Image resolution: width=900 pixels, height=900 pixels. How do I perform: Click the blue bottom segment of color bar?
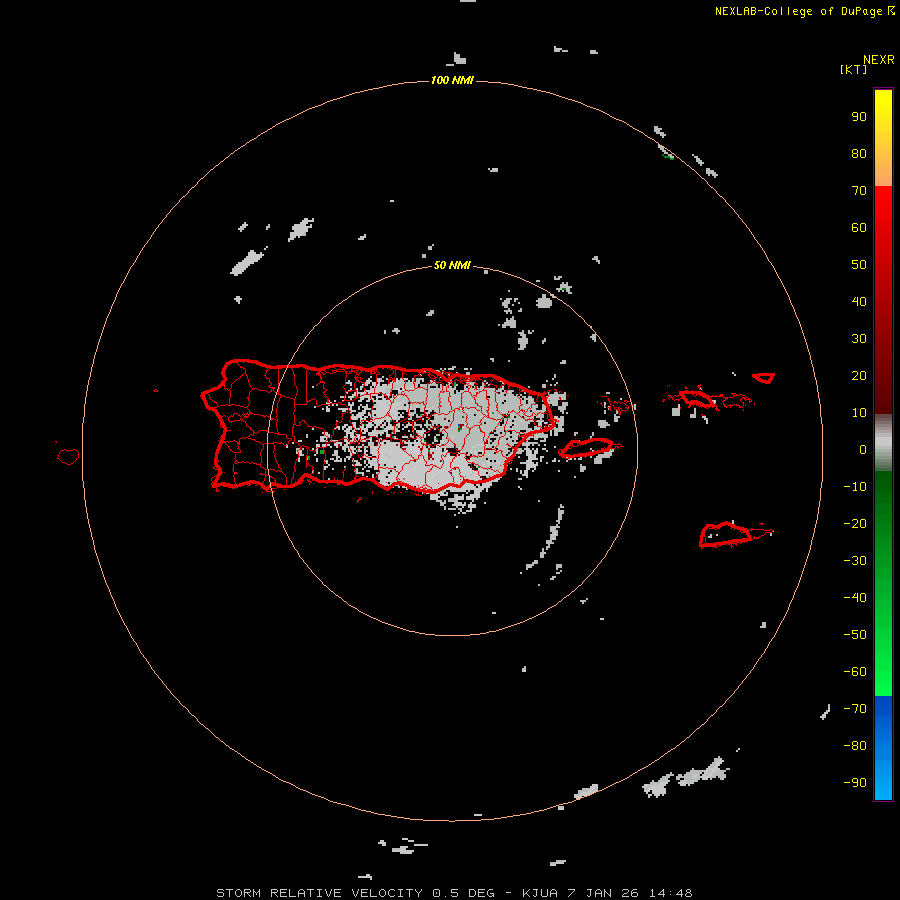click(883, 748)
